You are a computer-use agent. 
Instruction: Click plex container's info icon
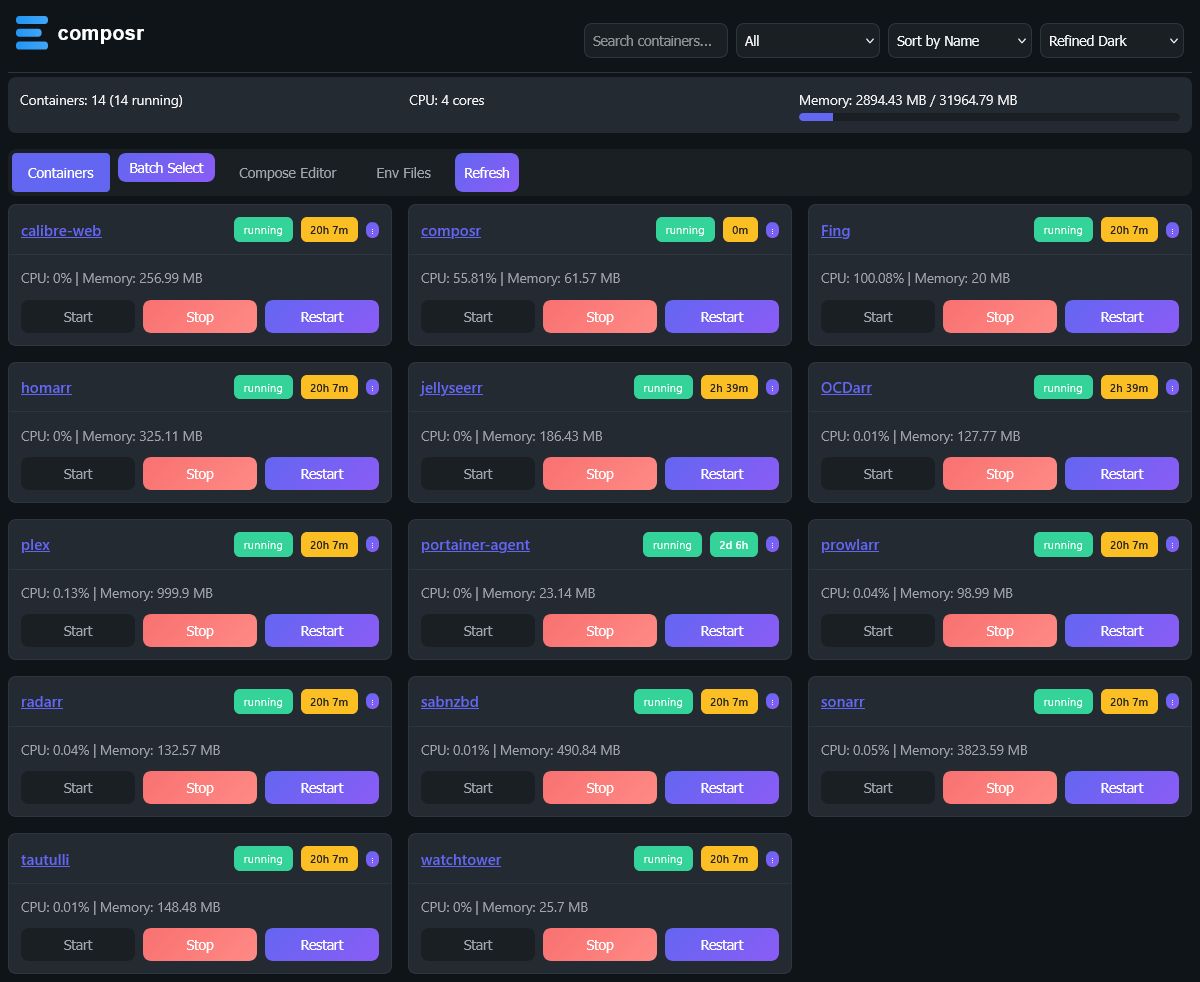[x=372, y=544]
